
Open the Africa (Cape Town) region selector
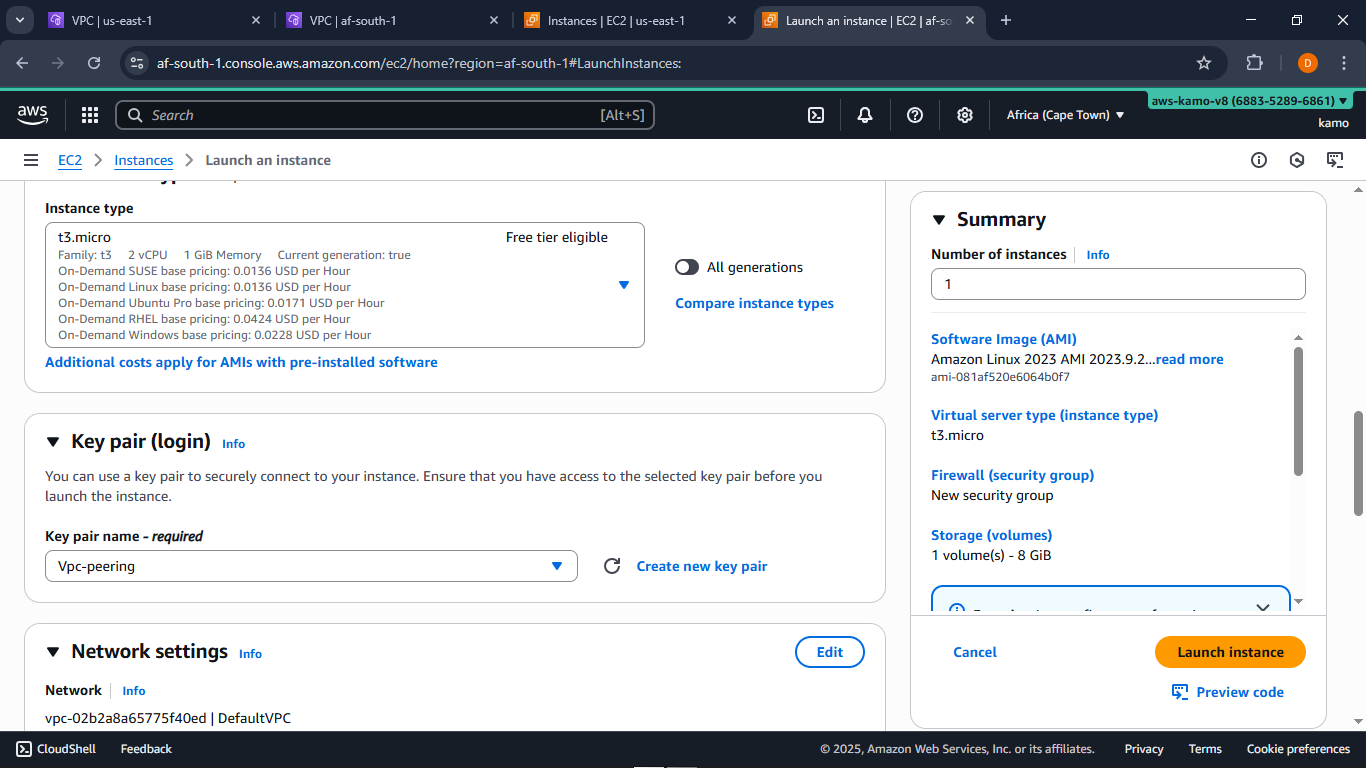click(x=1065, y=114)
